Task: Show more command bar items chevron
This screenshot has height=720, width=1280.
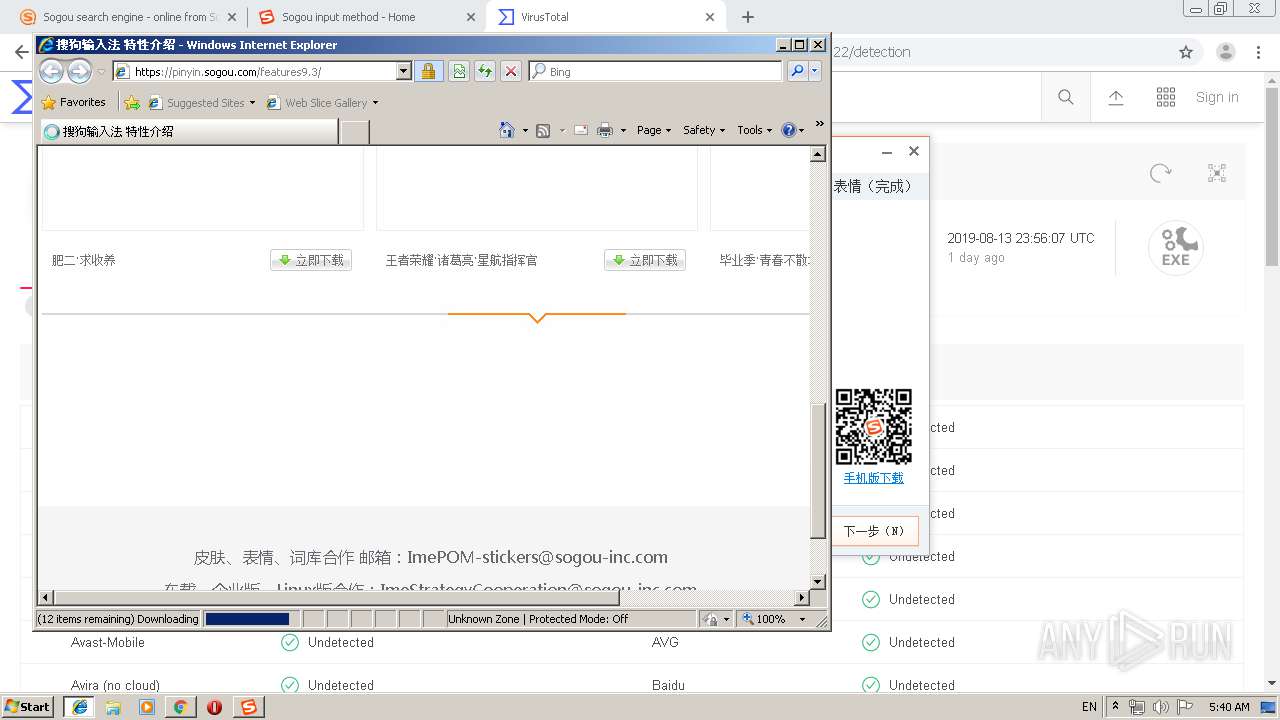Action: click(820, 124)
